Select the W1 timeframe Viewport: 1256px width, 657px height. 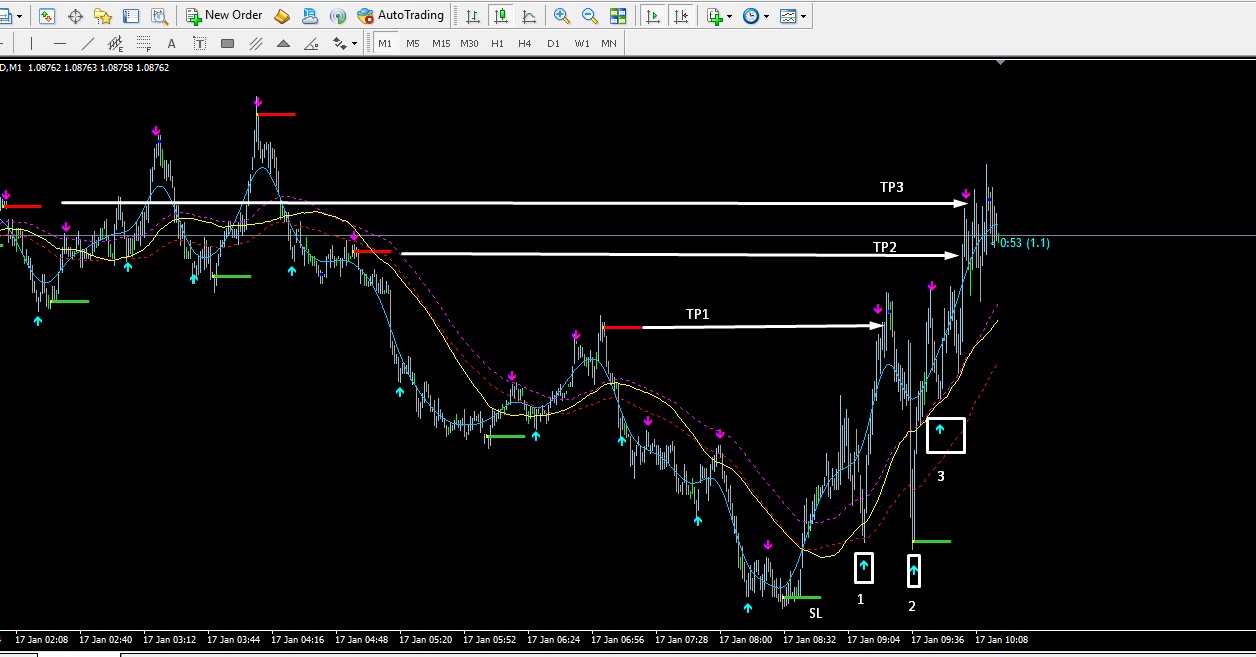pyautogui.click(x=581, y=44)
